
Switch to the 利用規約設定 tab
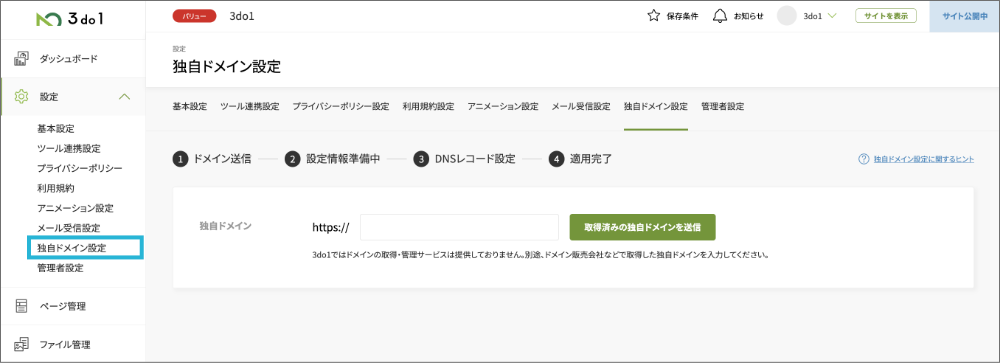(428, 107)
